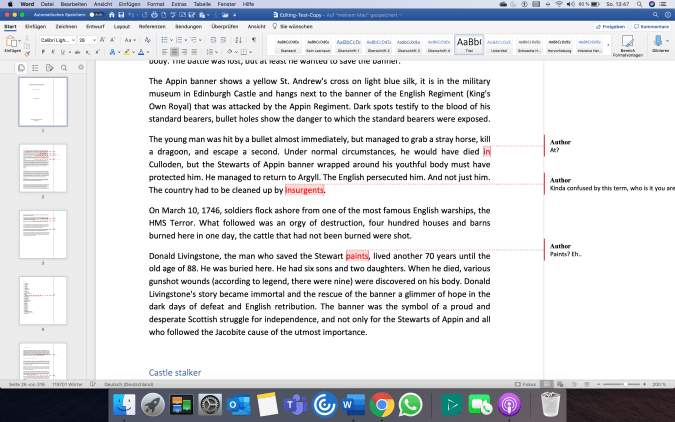Click the Kommentare button
This screenshot has height=422, width=675.
point(647,27)
